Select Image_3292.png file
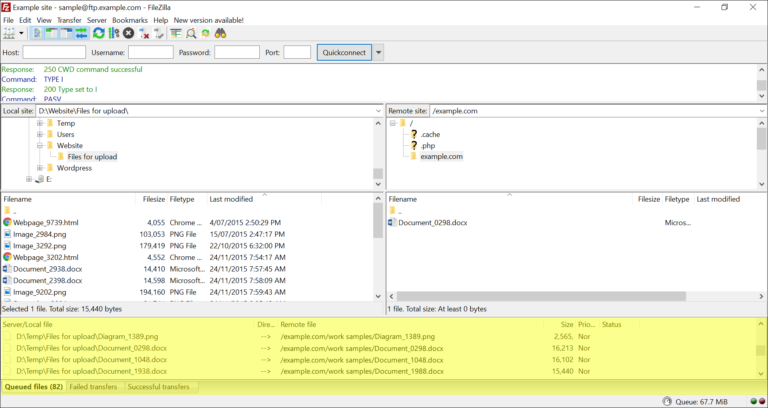 click(x=40, y=246)
